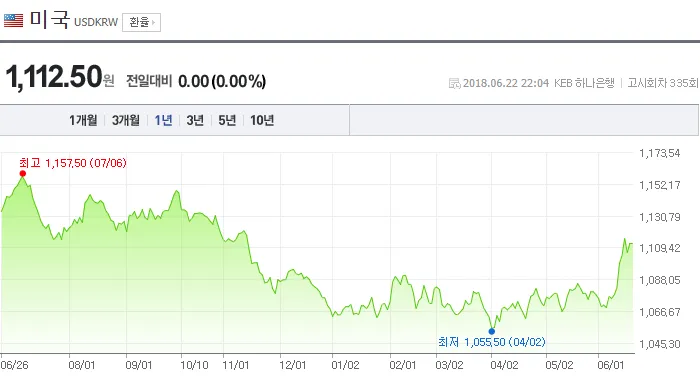Click the 2018.06.22 22:04 timestamp
Viewport: 700px width, 380px height.
(x=506, y=83)
